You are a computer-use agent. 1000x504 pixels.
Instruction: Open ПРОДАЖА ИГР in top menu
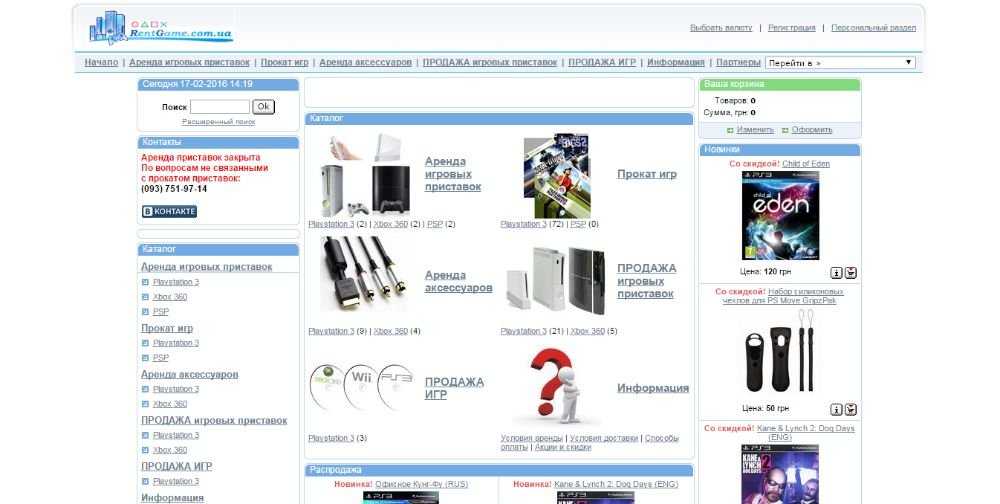coord(602,63)
